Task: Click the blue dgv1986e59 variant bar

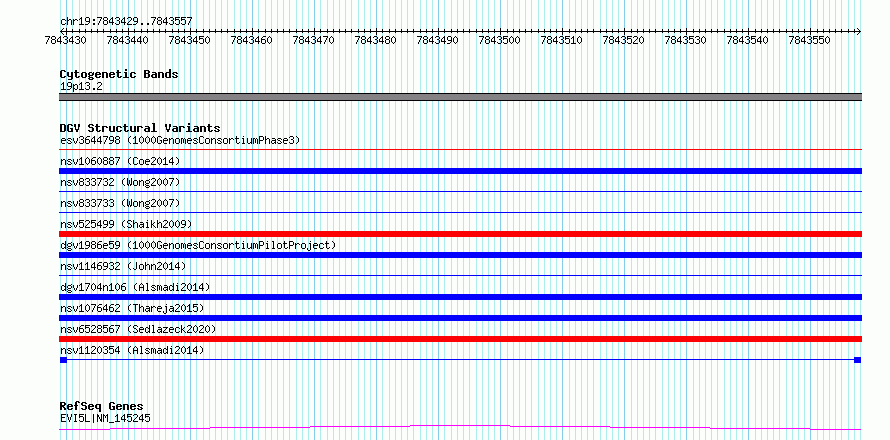Action: click(x=460, y=255)
